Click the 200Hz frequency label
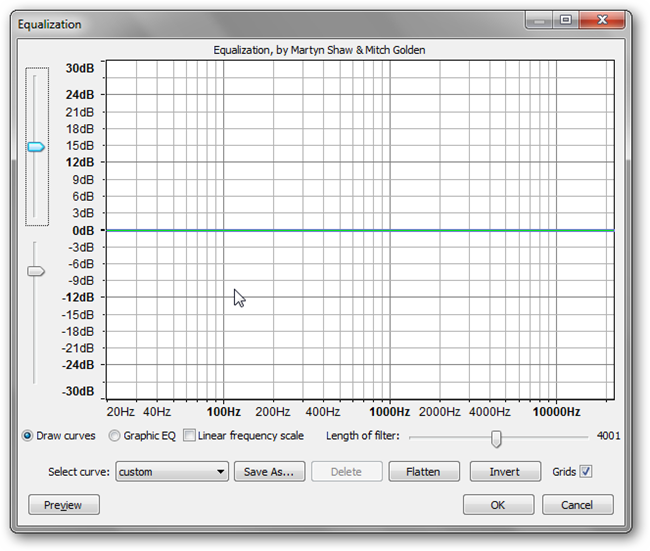 tap(273, 412)
